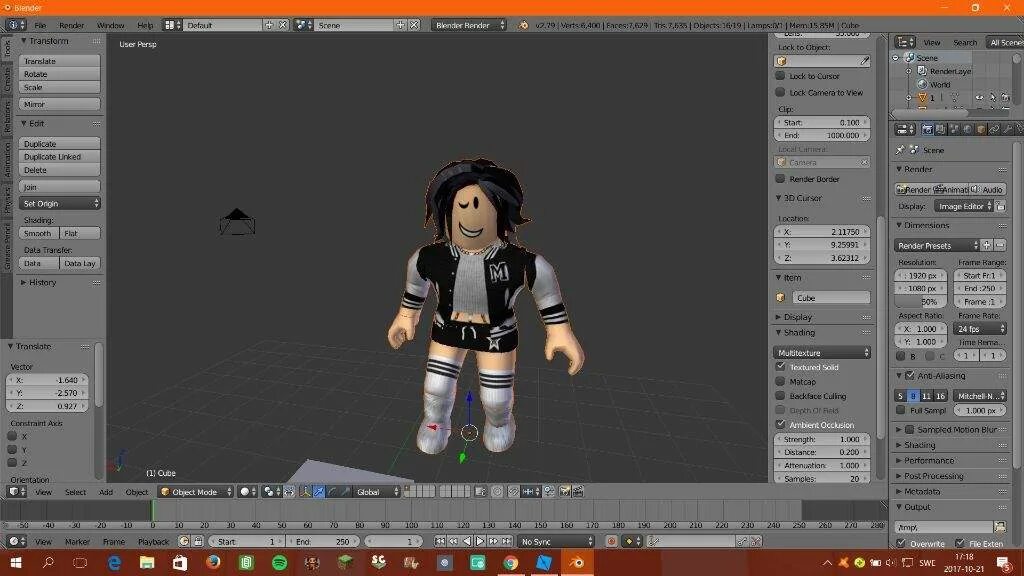Expand the Post Processing panel
This screenshot has width=1024, height=576.
point(933,476)
